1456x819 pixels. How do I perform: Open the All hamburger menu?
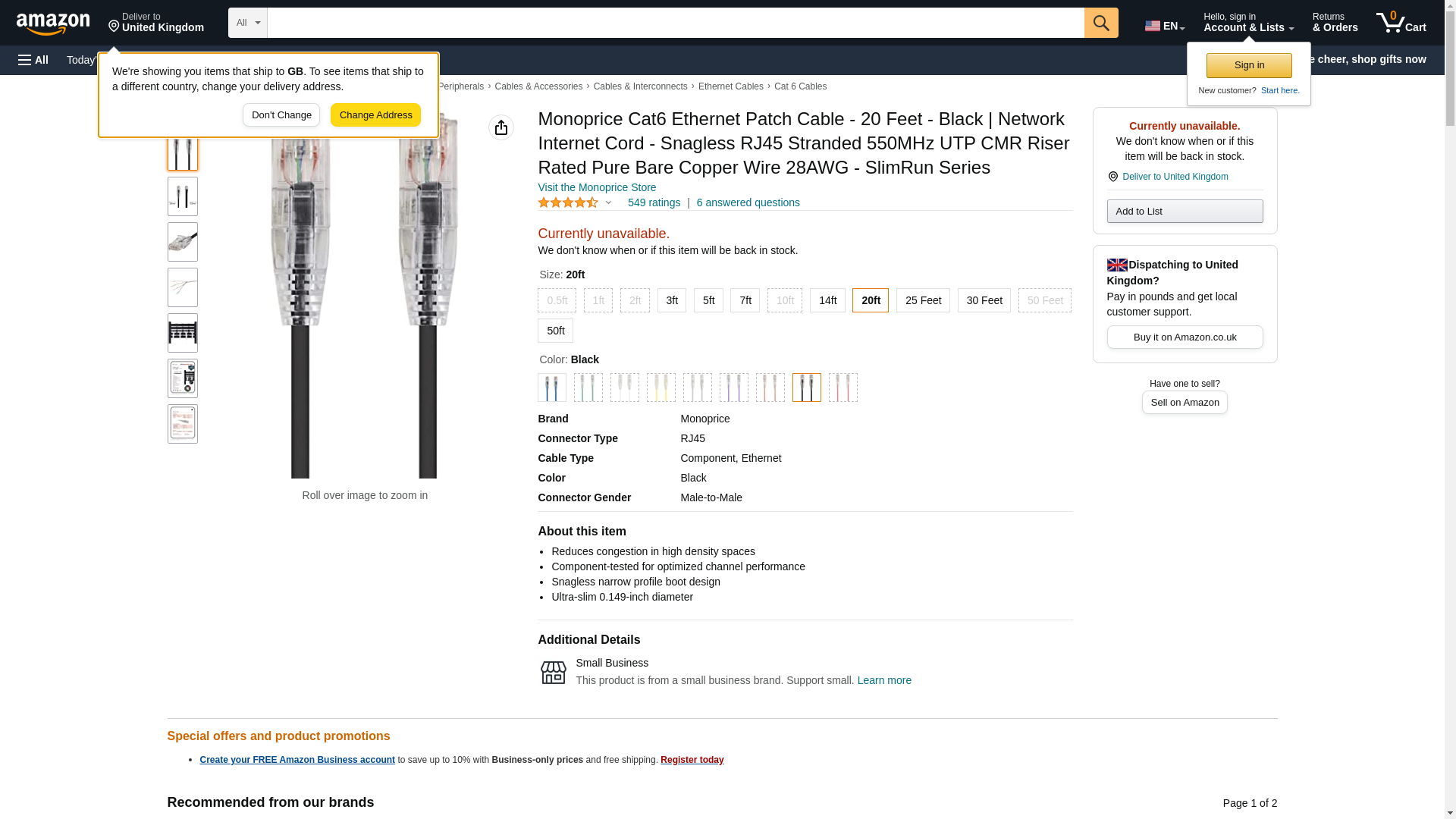[33, 60]
